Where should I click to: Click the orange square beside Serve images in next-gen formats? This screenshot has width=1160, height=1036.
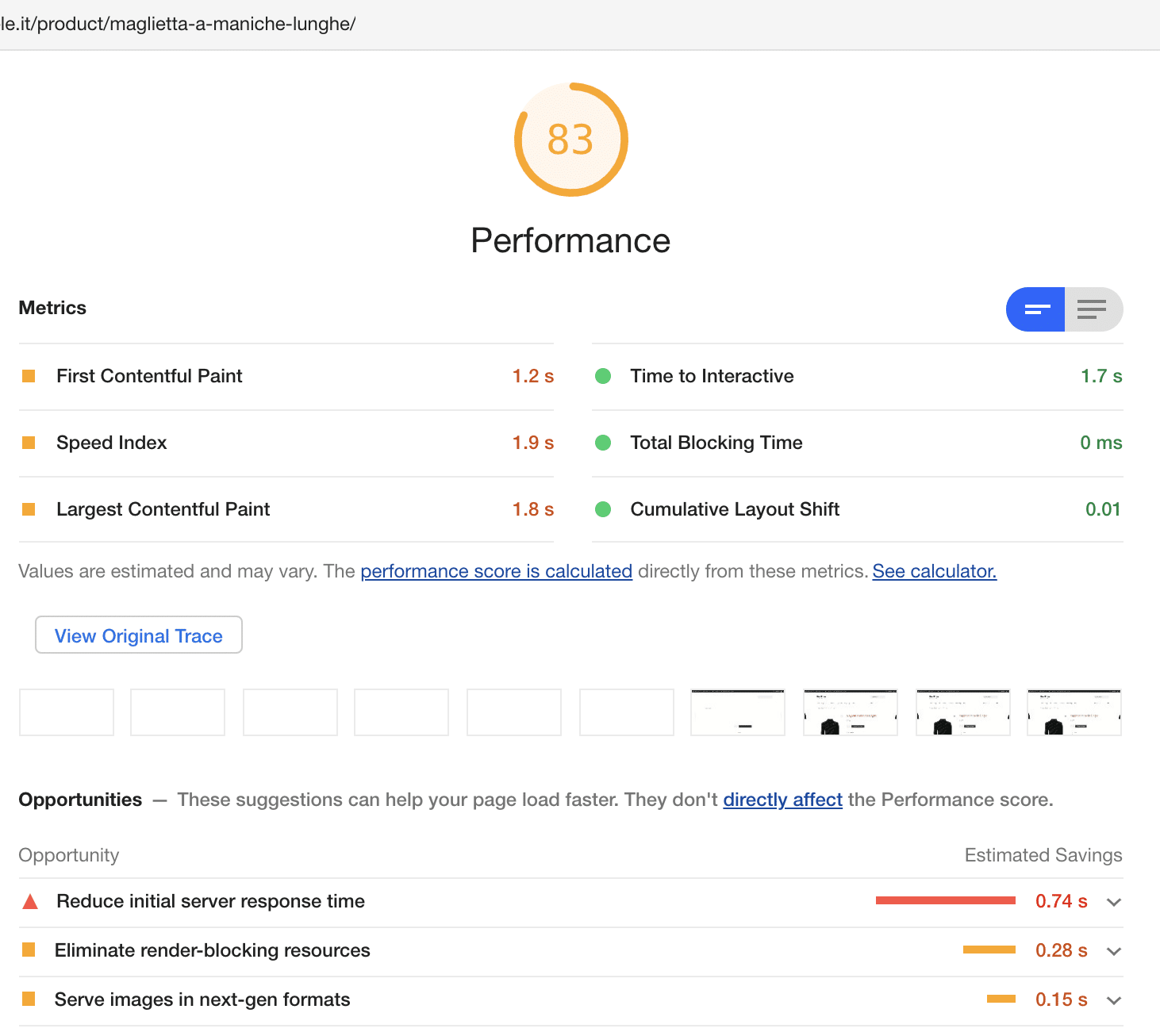(30, 1000)
